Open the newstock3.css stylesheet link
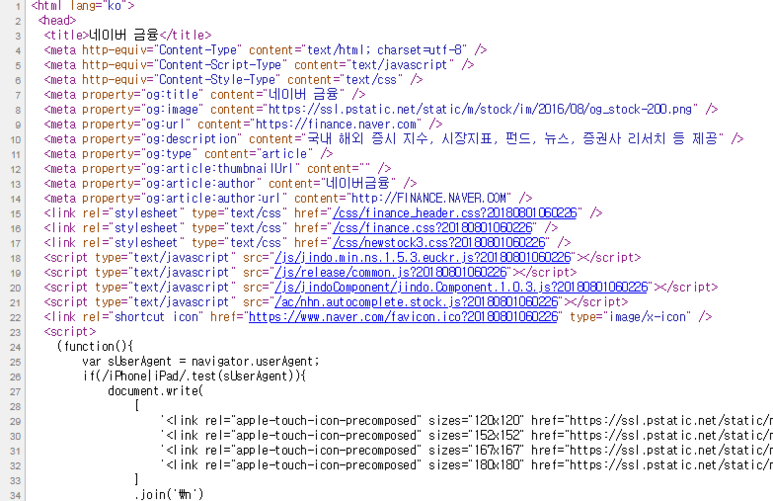 point(439,243)
